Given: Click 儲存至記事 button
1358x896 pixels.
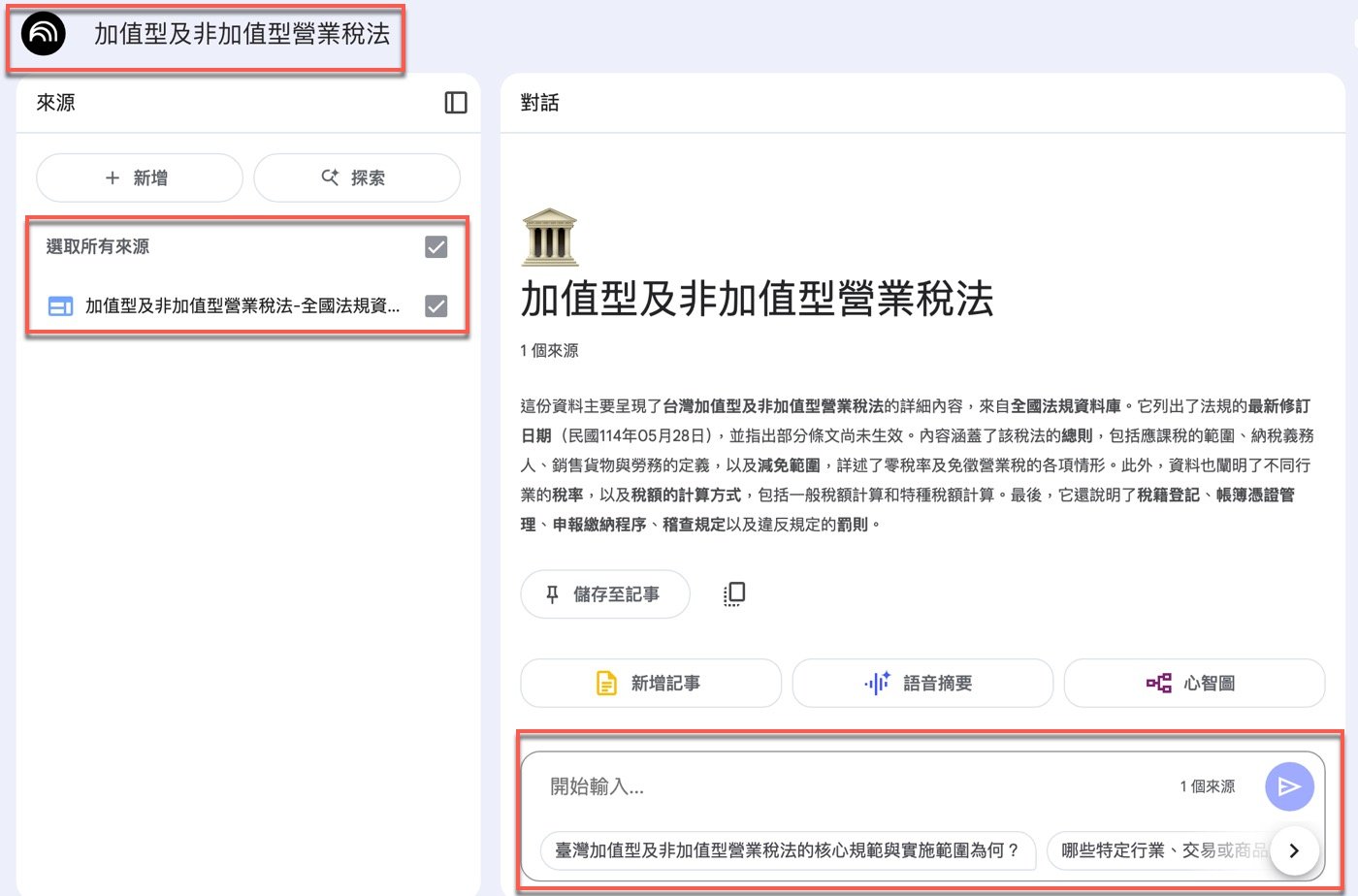Looking at the screenshot, I should click(605, 594).
